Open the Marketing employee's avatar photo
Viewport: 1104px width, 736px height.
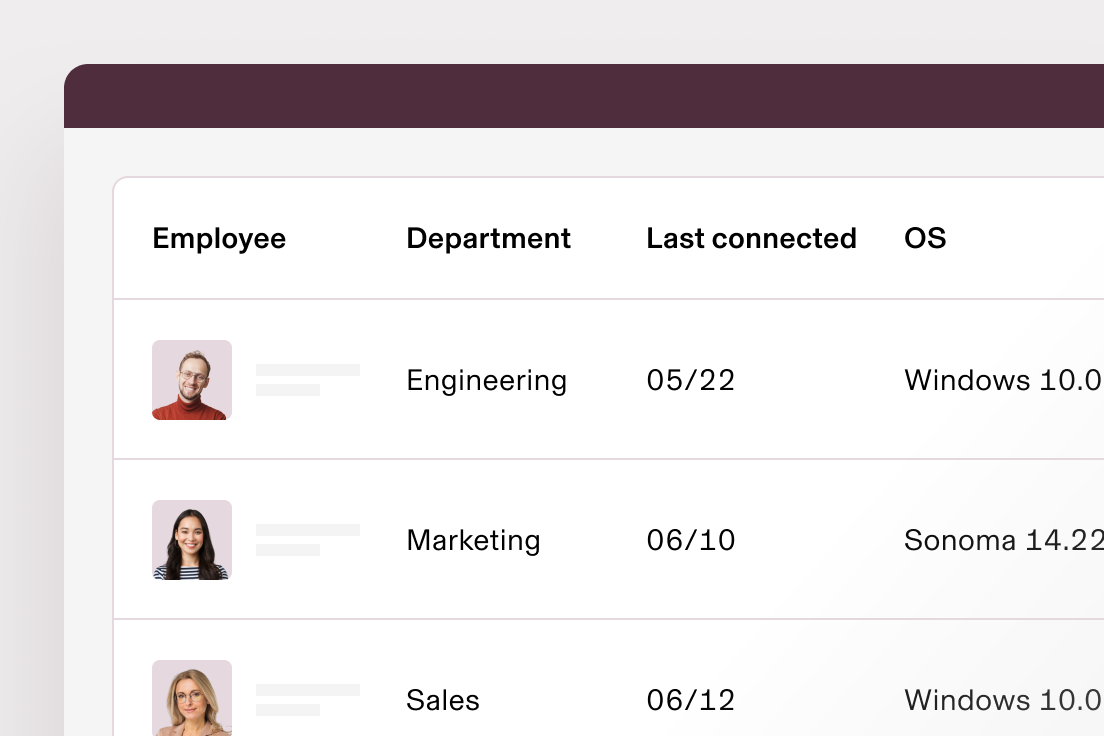(x=192, y=540)
